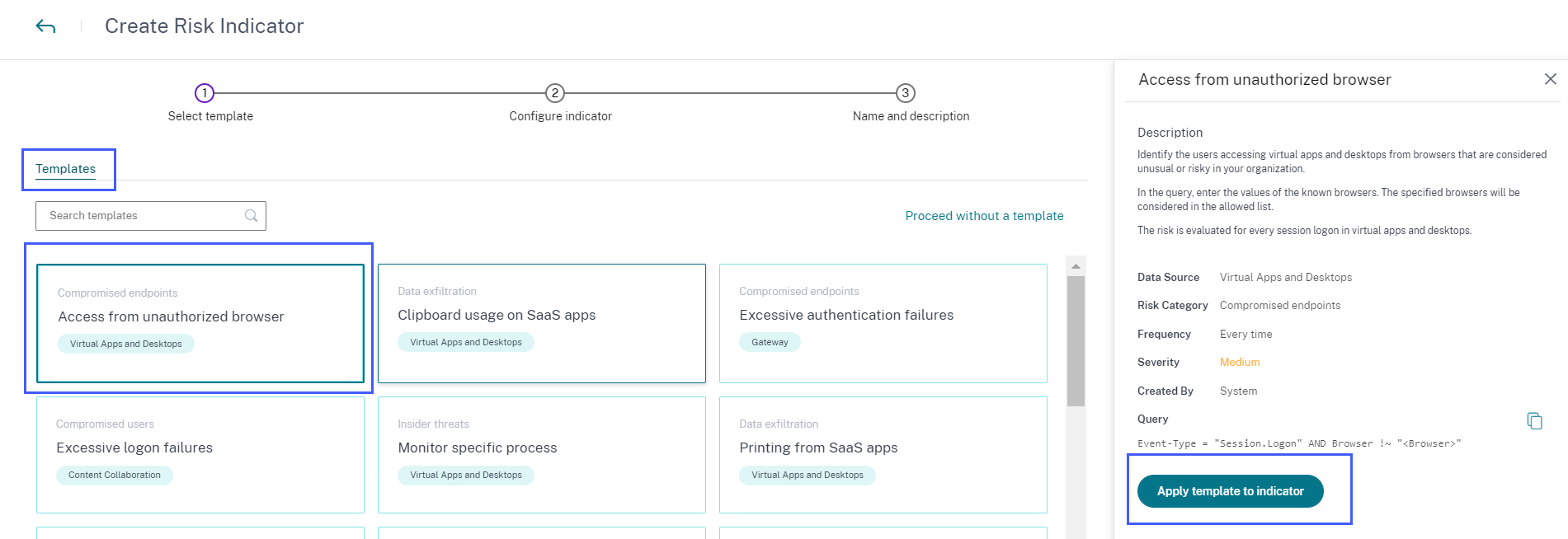Image resolution: width=1568 pixels, height=539 pixels.
Task: Pick the Excessive logon failures template
Action: tap(200, 455)
